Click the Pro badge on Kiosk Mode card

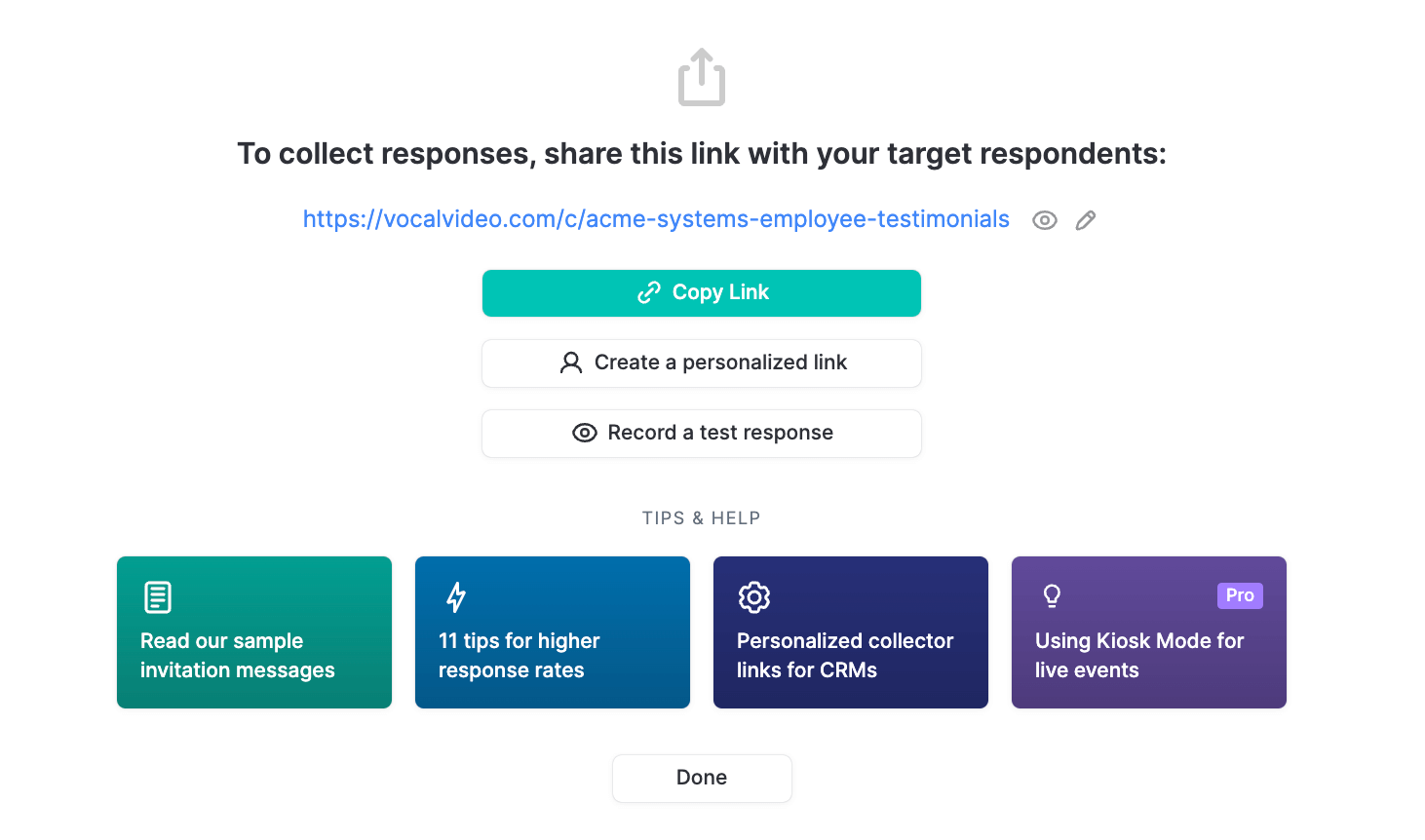(1240, 595)
